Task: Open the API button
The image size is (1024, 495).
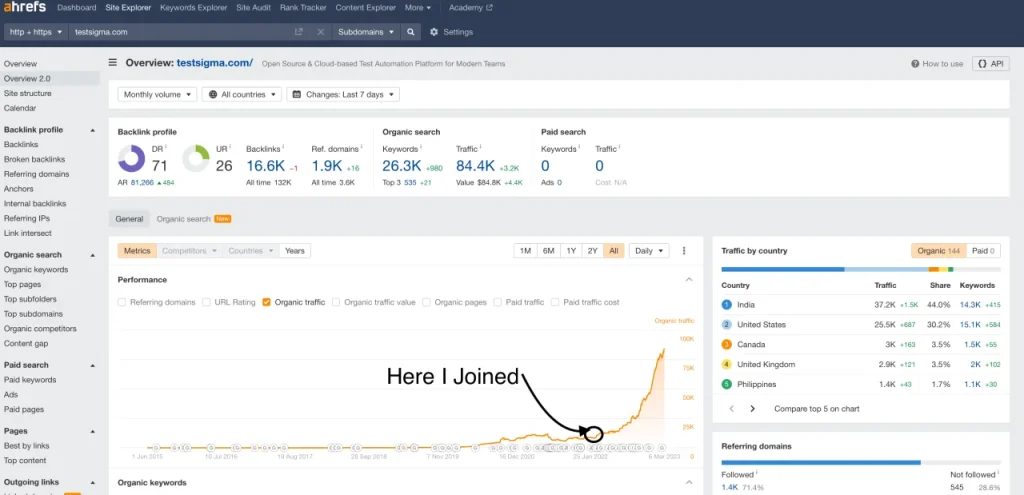Action: tap(991, 63)
